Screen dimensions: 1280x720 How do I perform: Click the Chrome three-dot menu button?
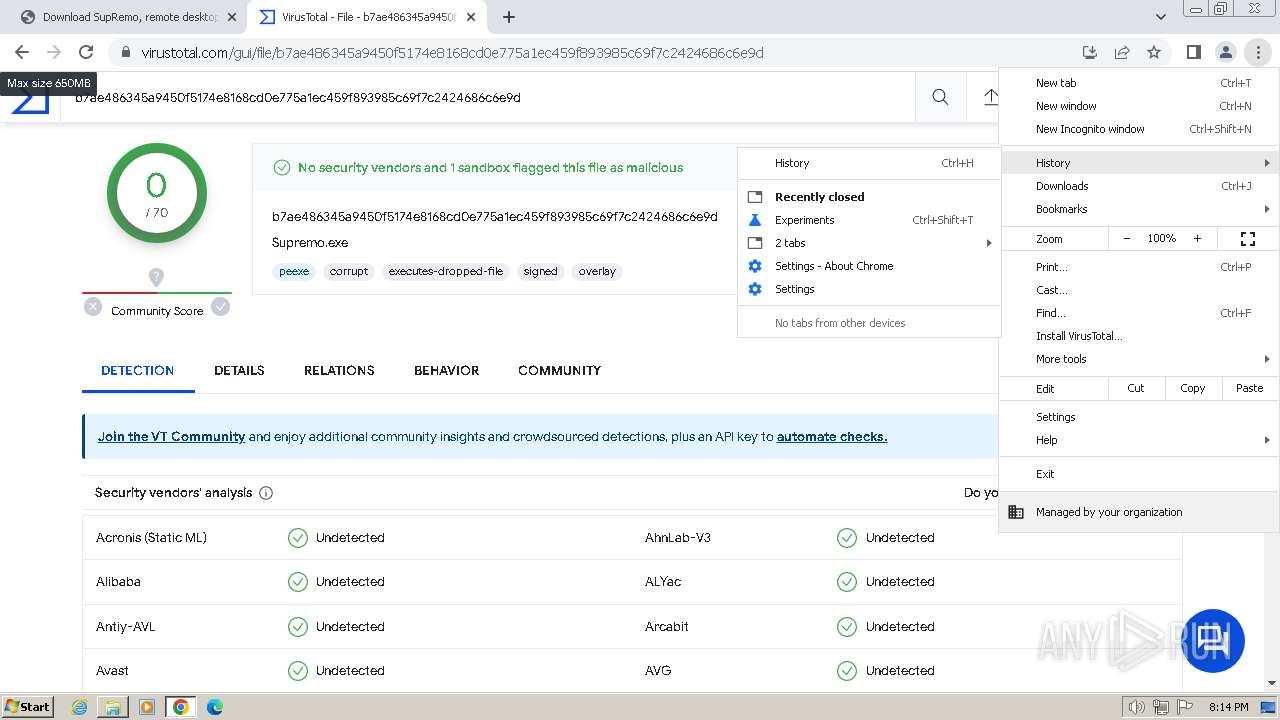pos(1257,52)
